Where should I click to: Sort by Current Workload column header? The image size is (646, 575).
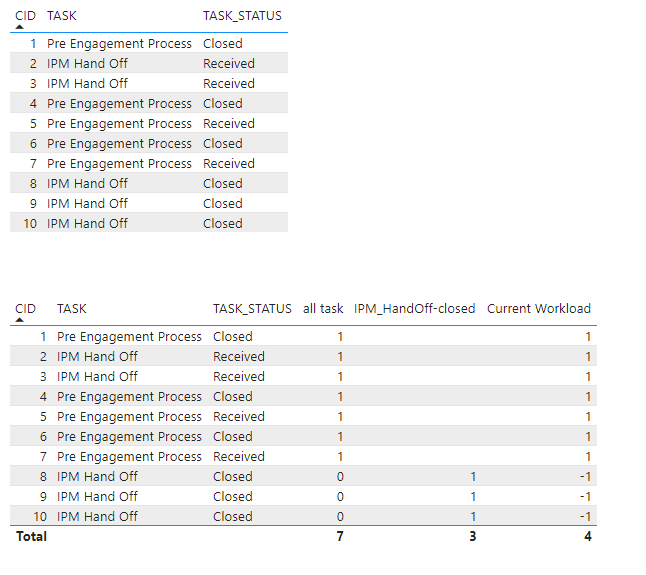pyautogui.click(x=539, y=309)
